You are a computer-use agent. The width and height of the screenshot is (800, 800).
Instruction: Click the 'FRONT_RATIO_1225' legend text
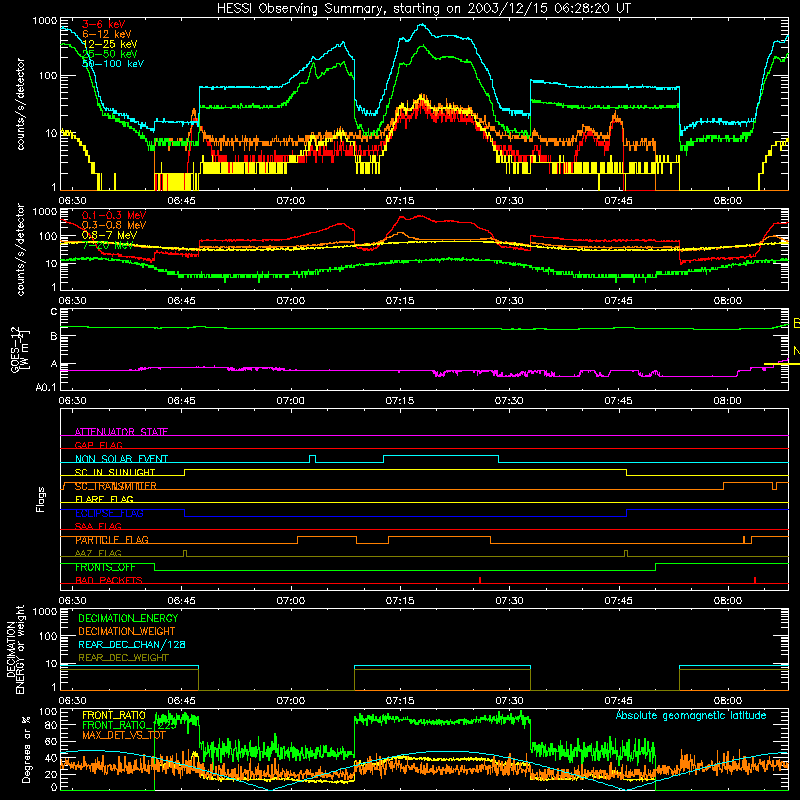click(129, 724)
